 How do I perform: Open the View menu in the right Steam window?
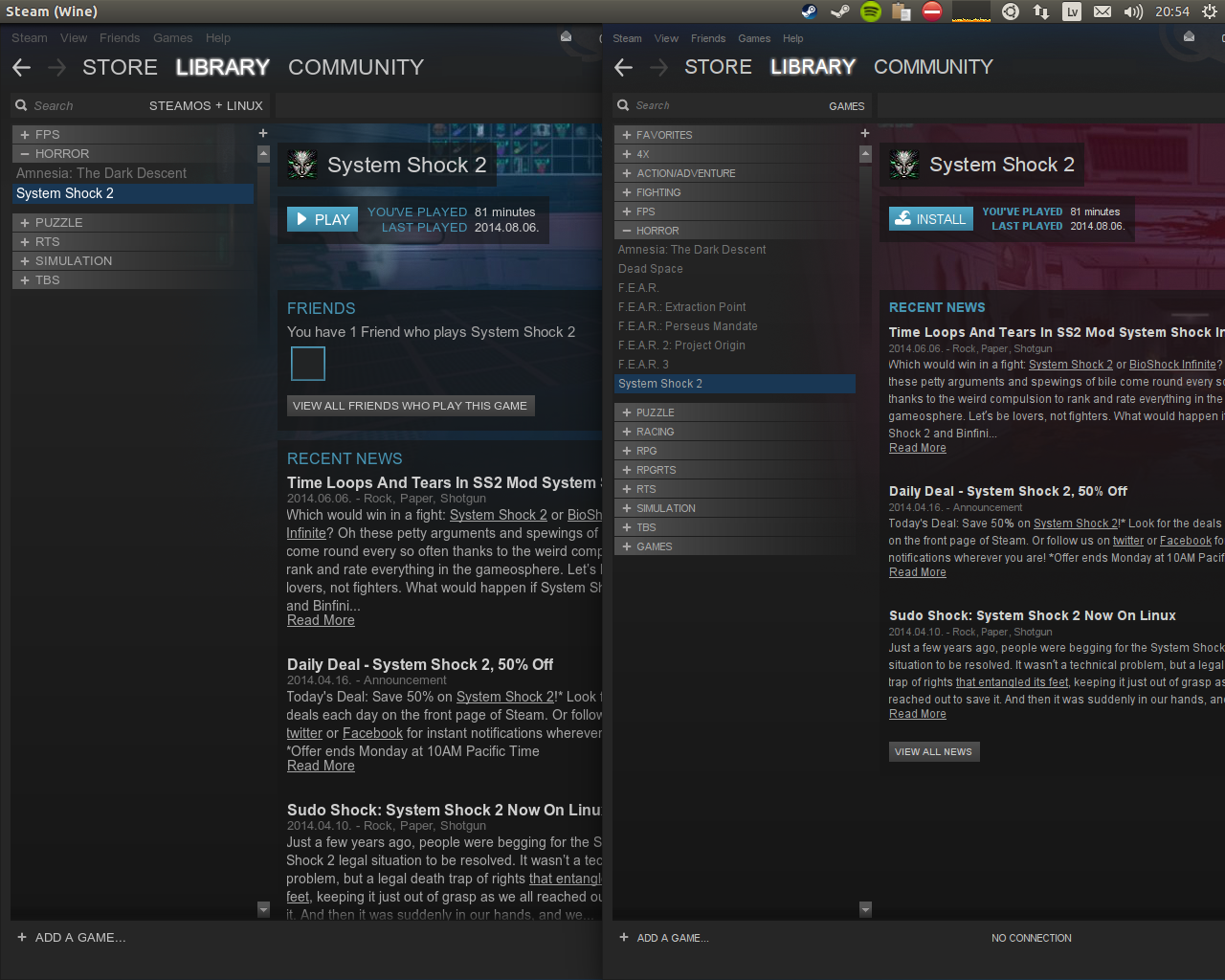(x=666, y=38)
